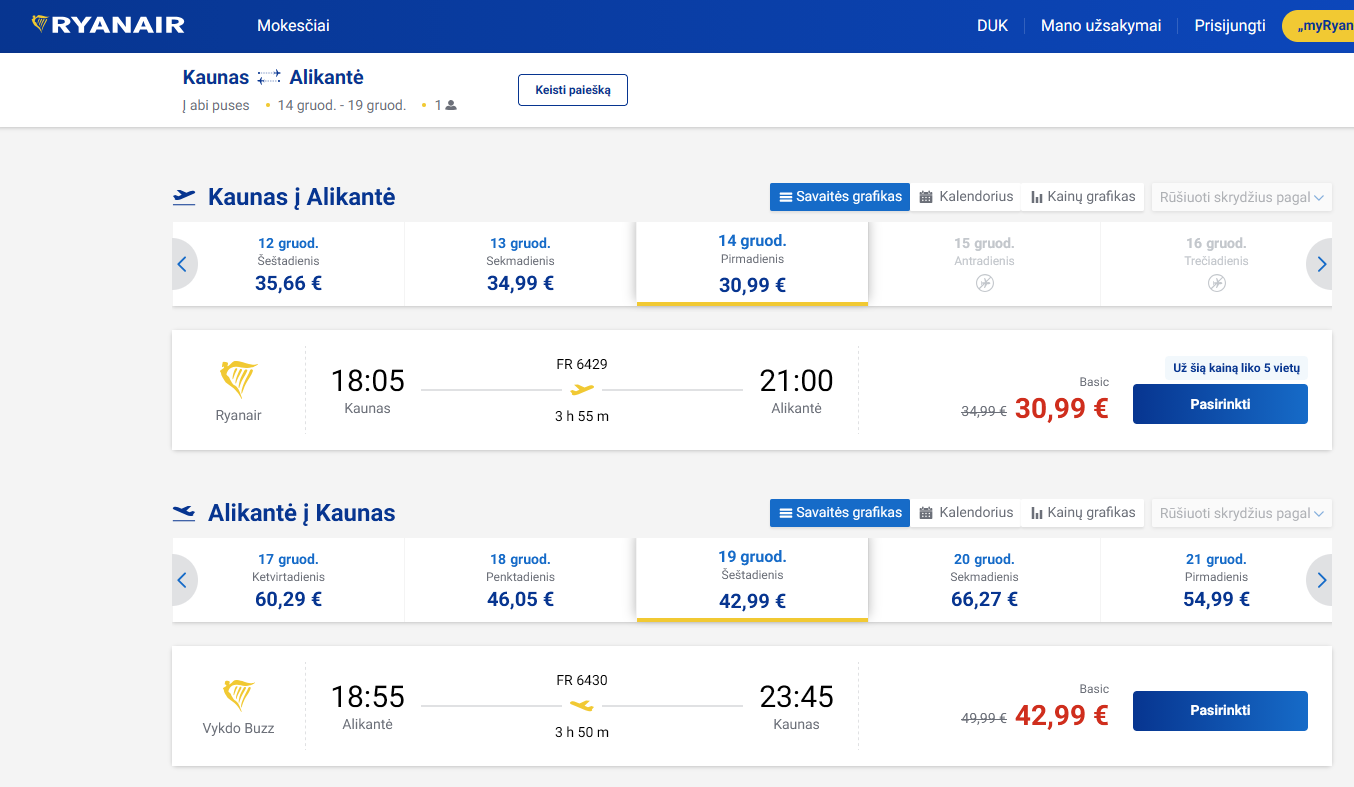Click the 30,99 € outbound fare

click(x=1062, y=408)
